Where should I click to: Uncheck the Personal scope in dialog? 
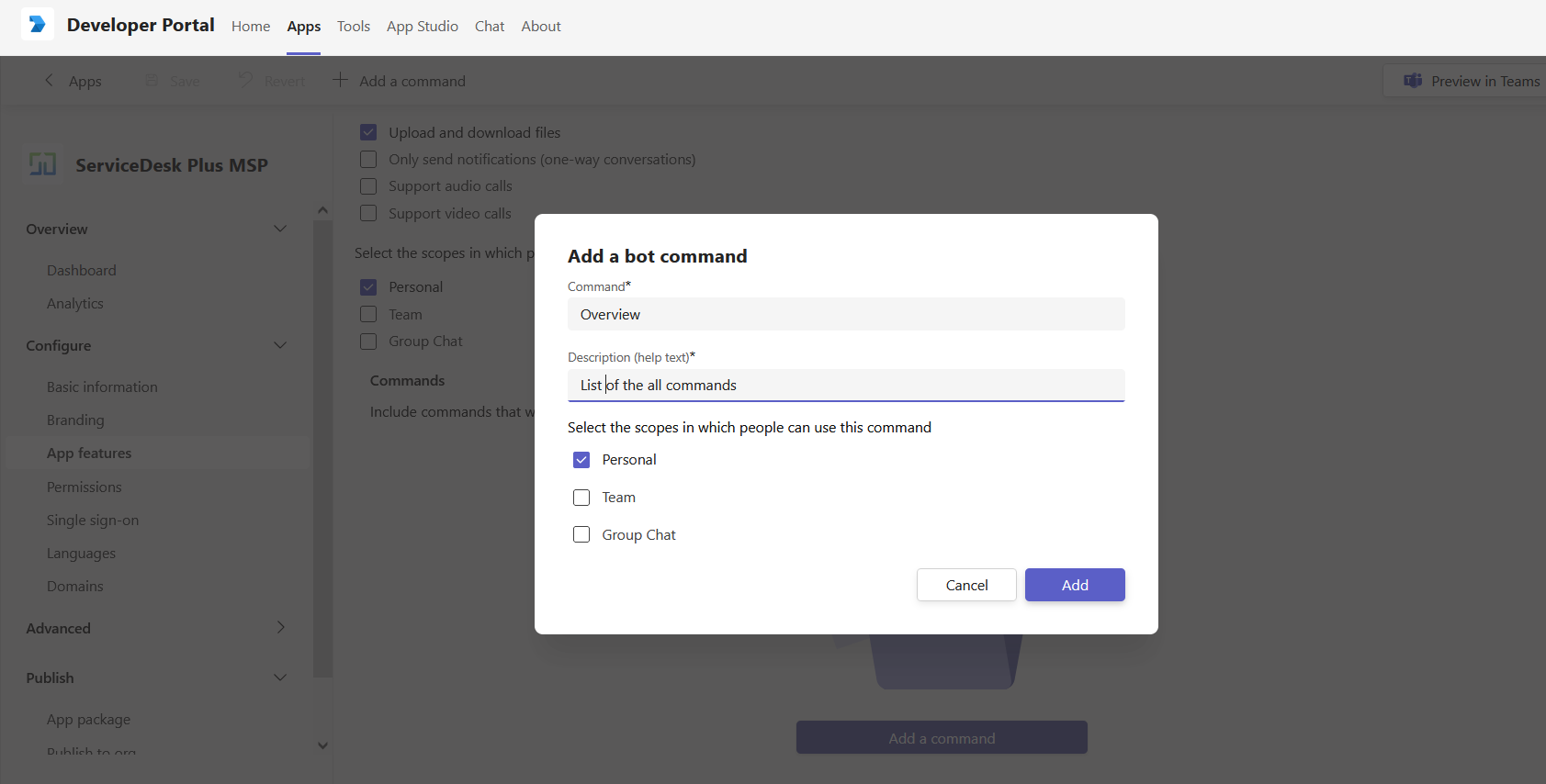click(x=581, y=460)
